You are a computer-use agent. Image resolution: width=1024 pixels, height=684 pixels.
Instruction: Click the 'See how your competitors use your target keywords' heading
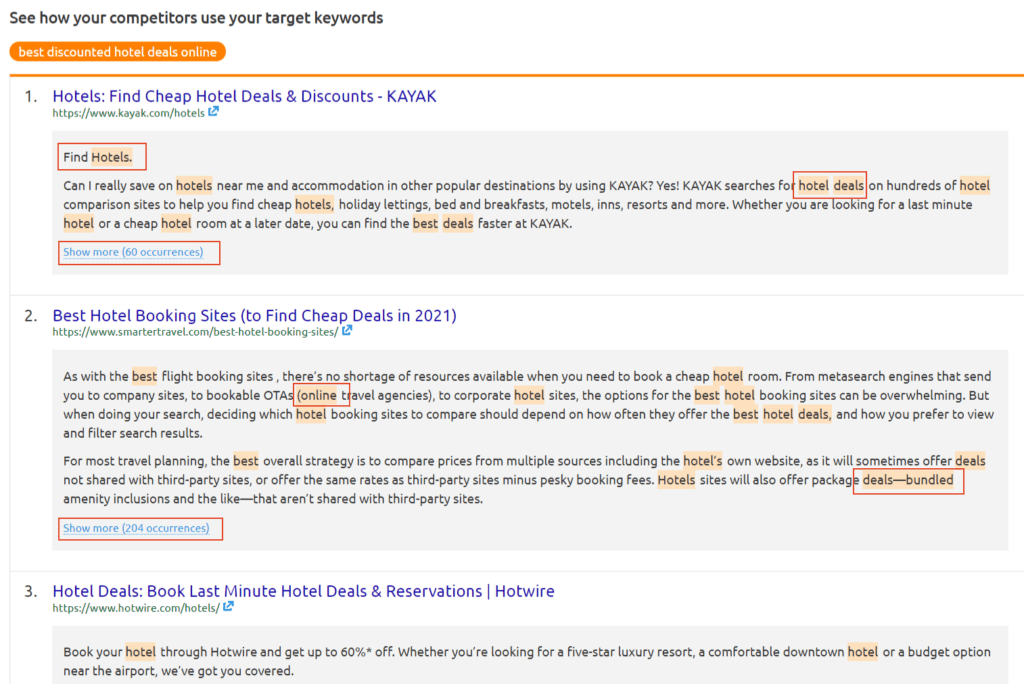(x=197, y=18)
